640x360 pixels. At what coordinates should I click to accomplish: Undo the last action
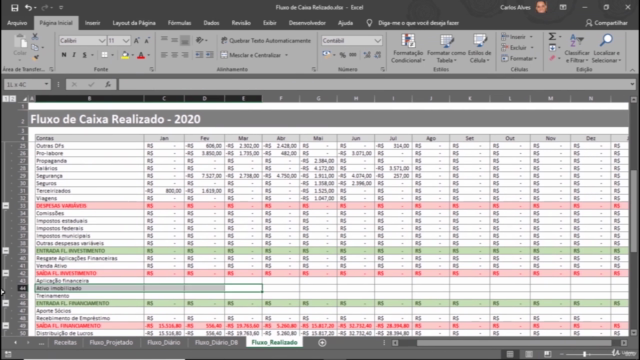(x=28, y=7)
